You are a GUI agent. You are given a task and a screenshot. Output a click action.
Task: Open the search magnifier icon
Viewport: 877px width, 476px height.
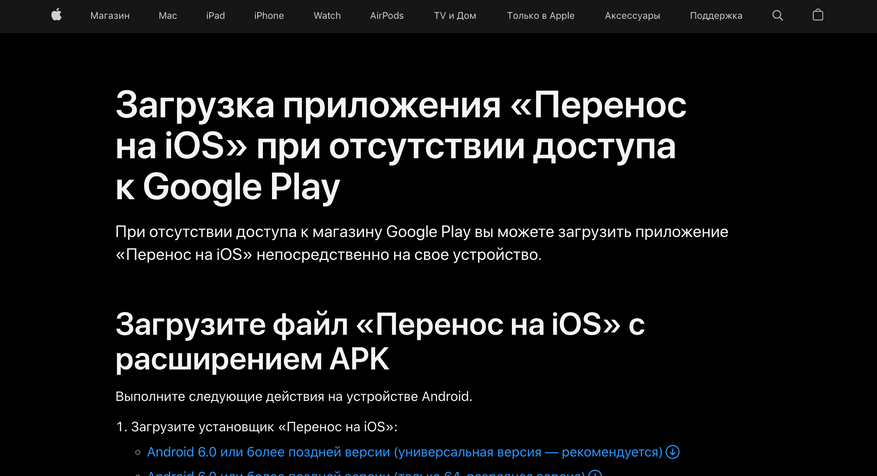pos(777,16)
